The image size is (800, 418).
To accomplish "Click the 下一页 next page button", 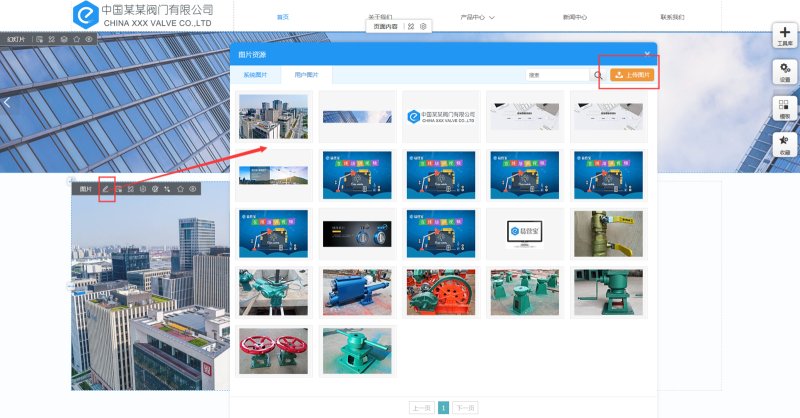I will [465, 408].
